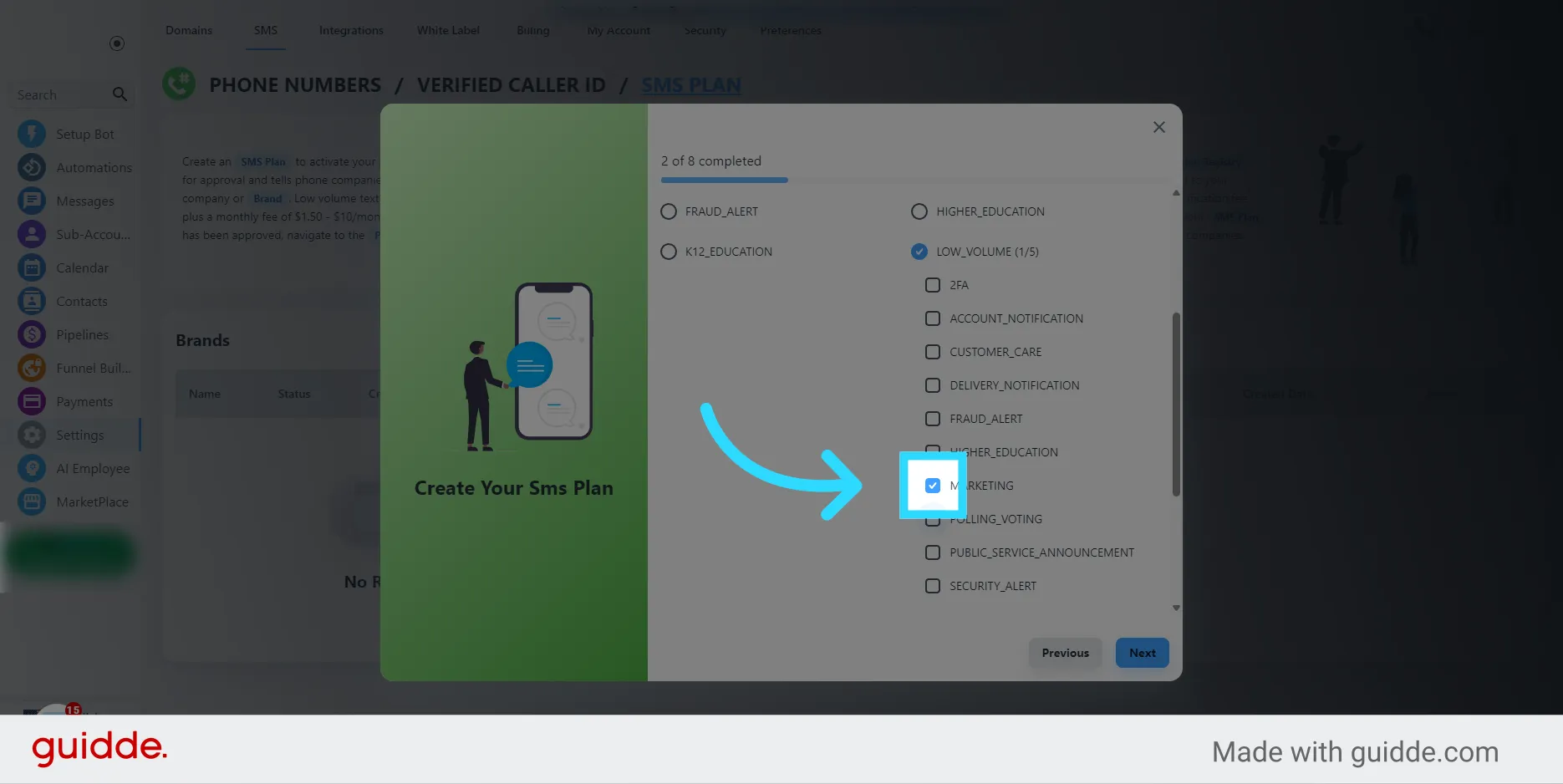
Task: Select the LOW_VOLUME (1/5) radio option
Action: [919, 252]
